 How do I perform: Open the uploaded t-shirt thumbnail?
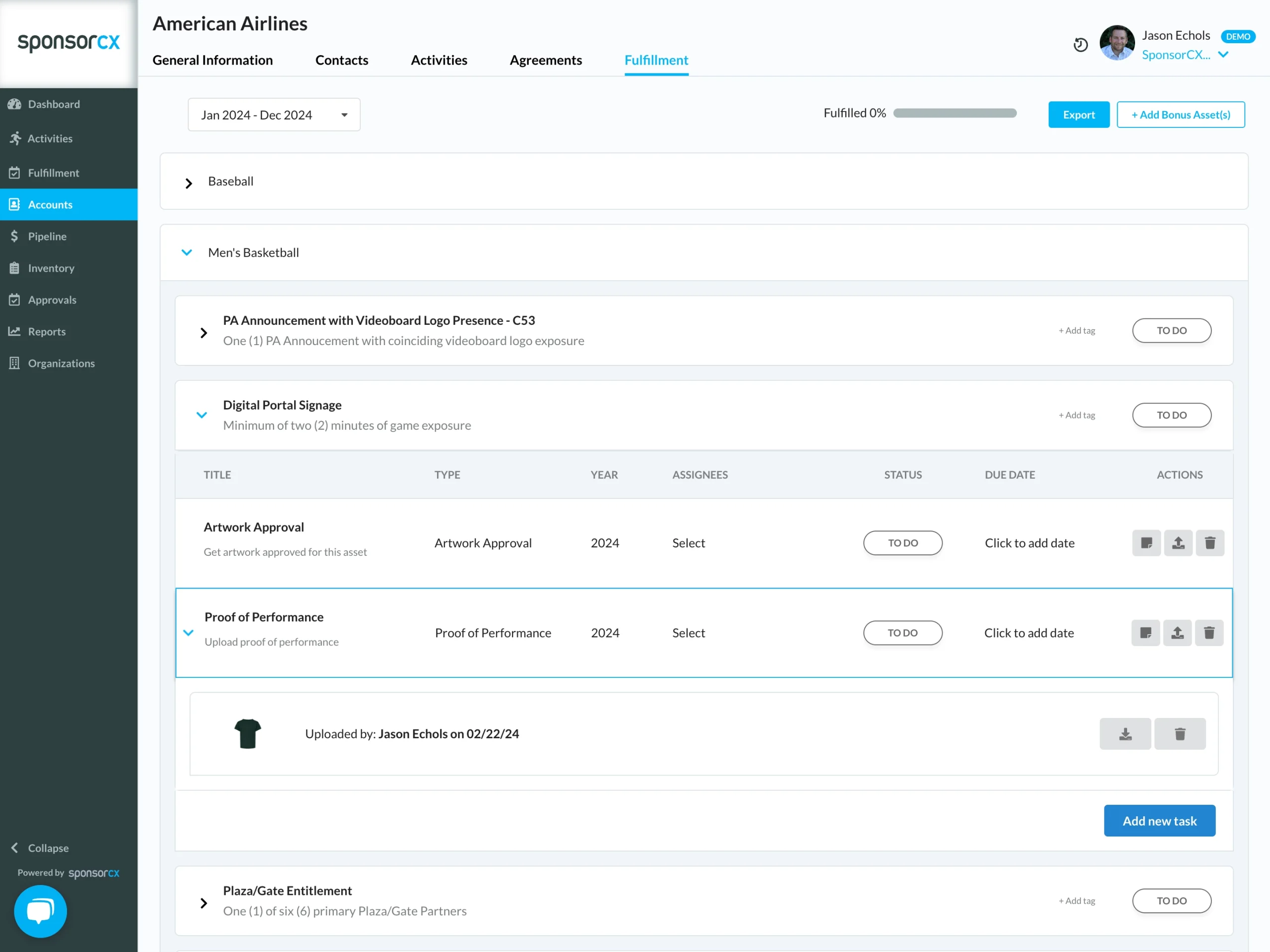[x=248, y=734]
